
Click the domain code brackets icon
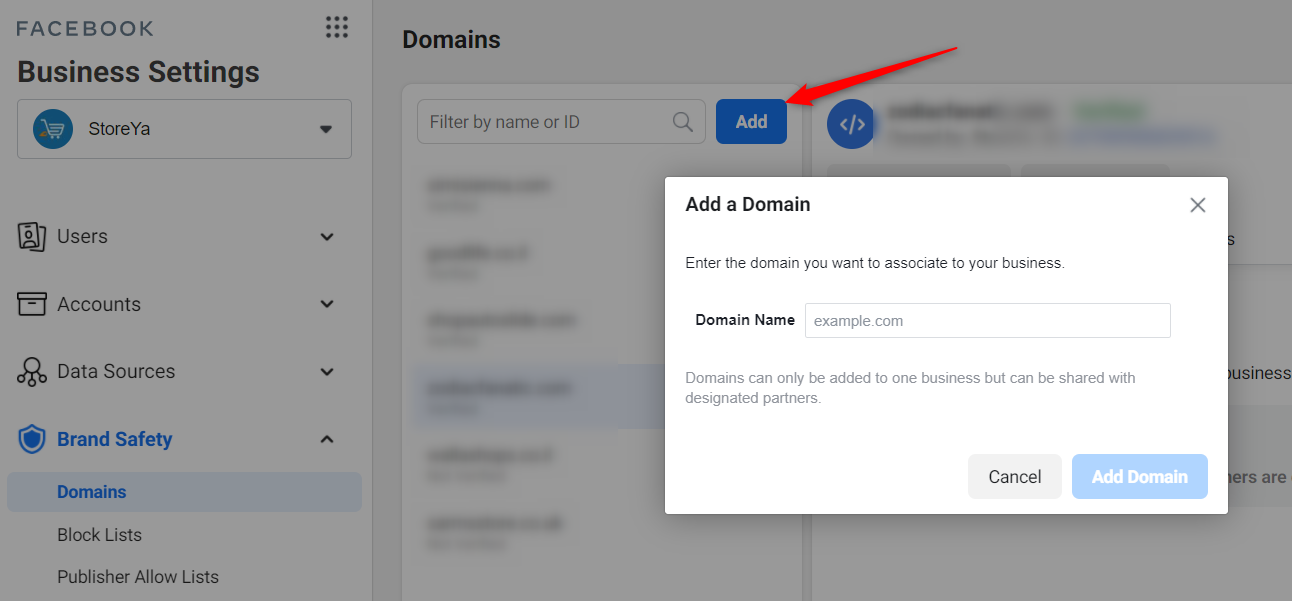point(851,125)
